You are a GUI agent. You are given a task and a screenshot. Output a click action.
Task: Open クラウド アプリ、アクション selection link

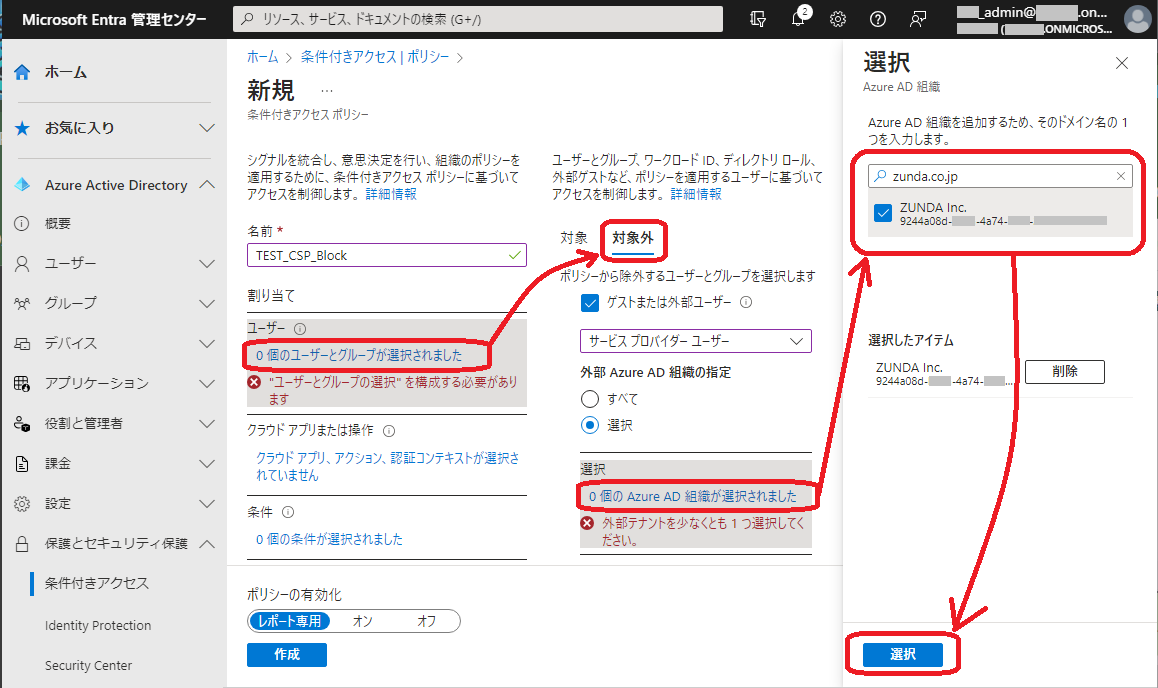tap(388, 467)
